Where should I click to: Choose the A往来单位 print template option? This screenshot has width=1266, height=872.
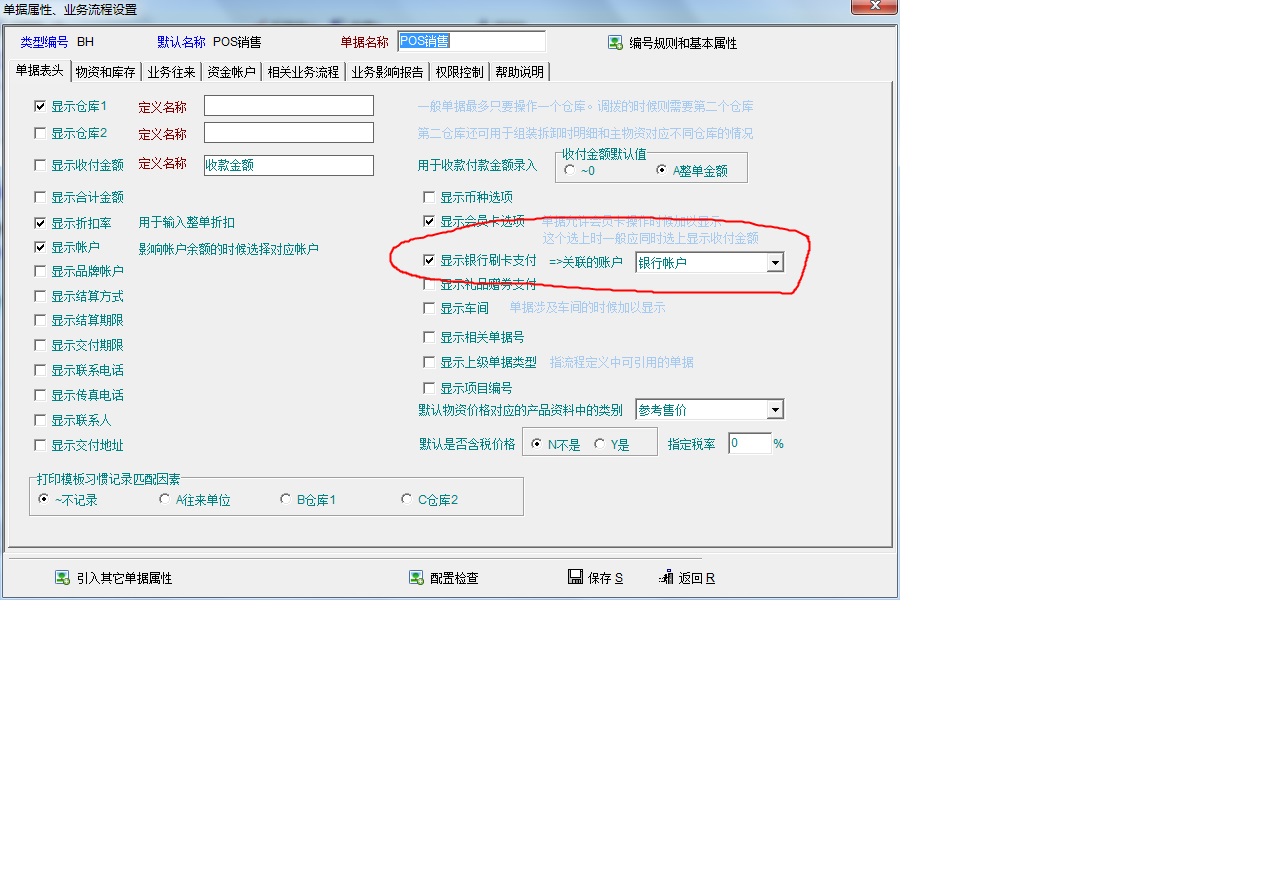pos(165,499)
